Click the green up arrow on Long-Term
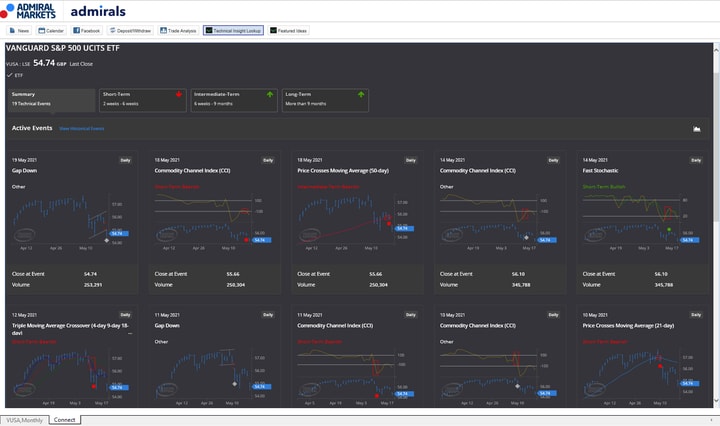 pyautogui.click(x=361, y=94)
